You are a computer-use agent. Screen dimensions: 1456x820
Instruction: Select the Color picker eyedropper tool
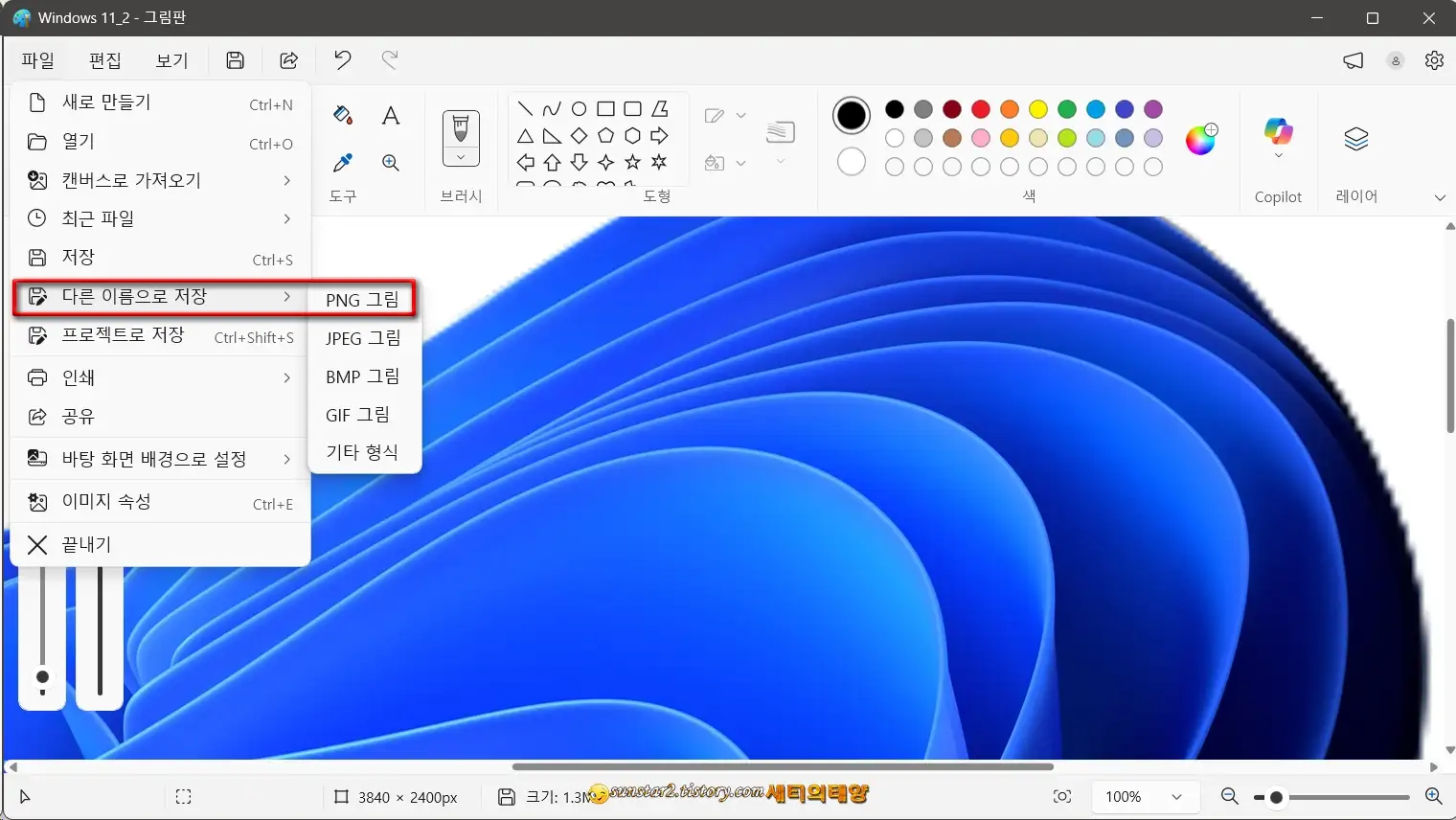(x=343, y=163)
